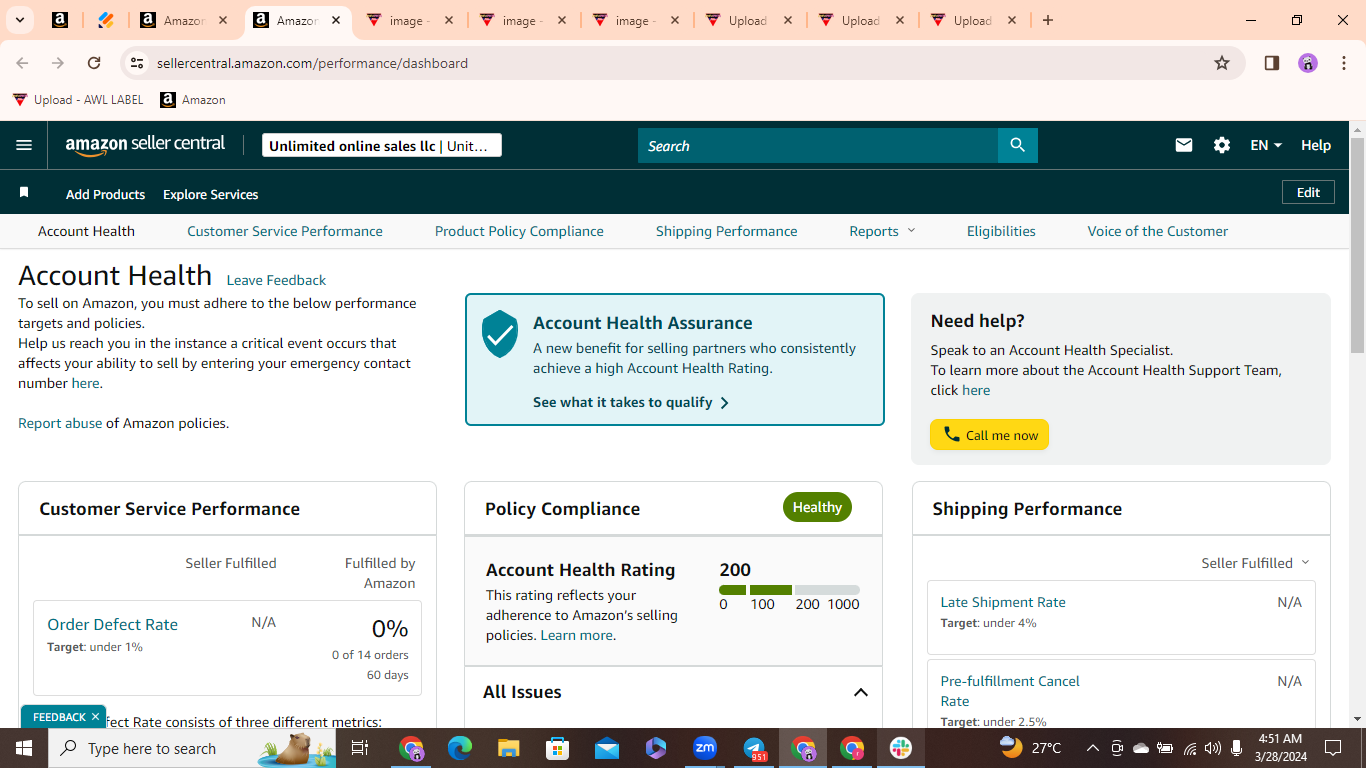Open the Explore Services link
Image resolution: width=1366 pixels, height=768 pixels.
[210, 194]
